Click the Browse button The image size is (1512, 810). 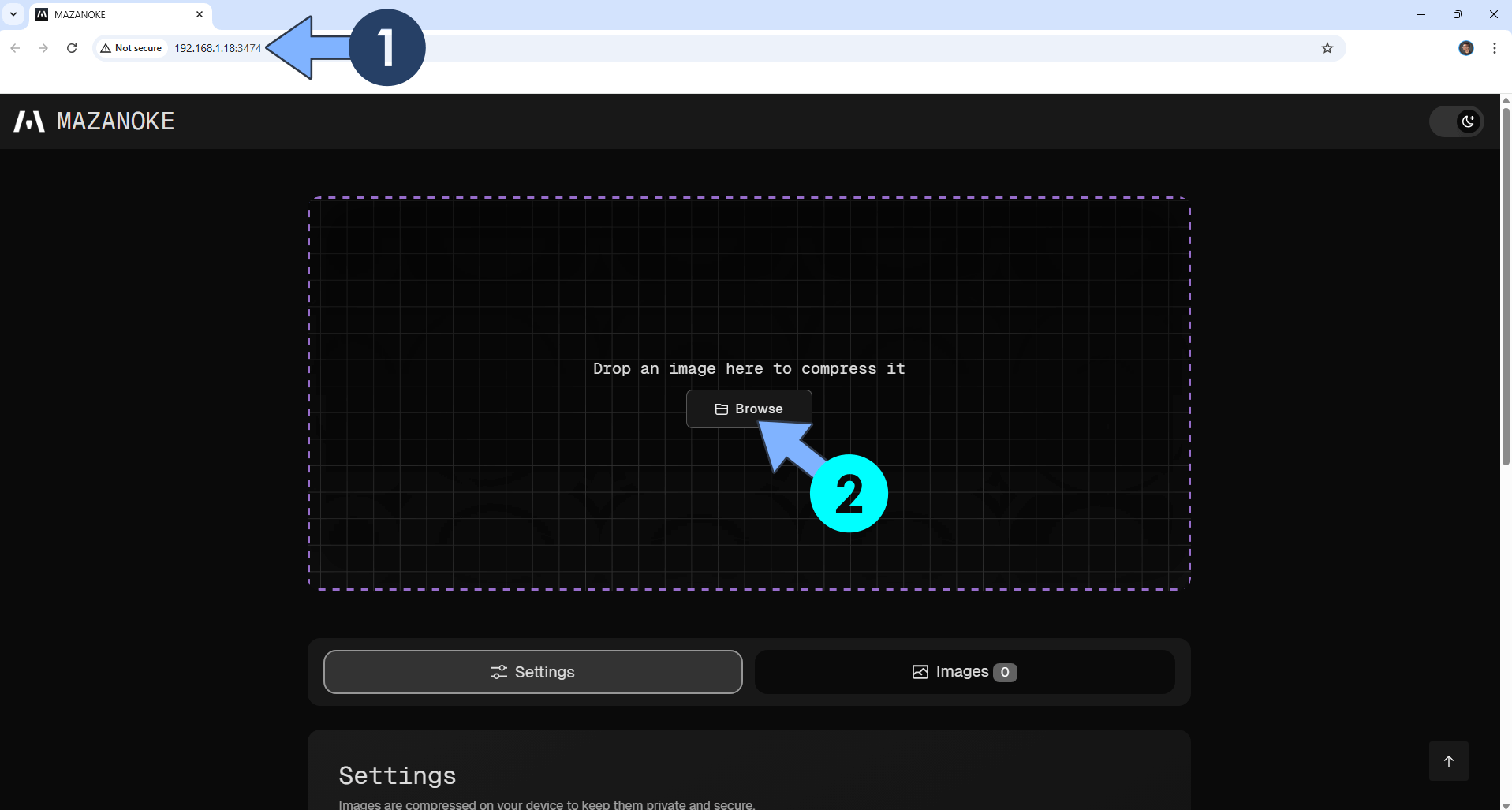[x=749, y=409]
